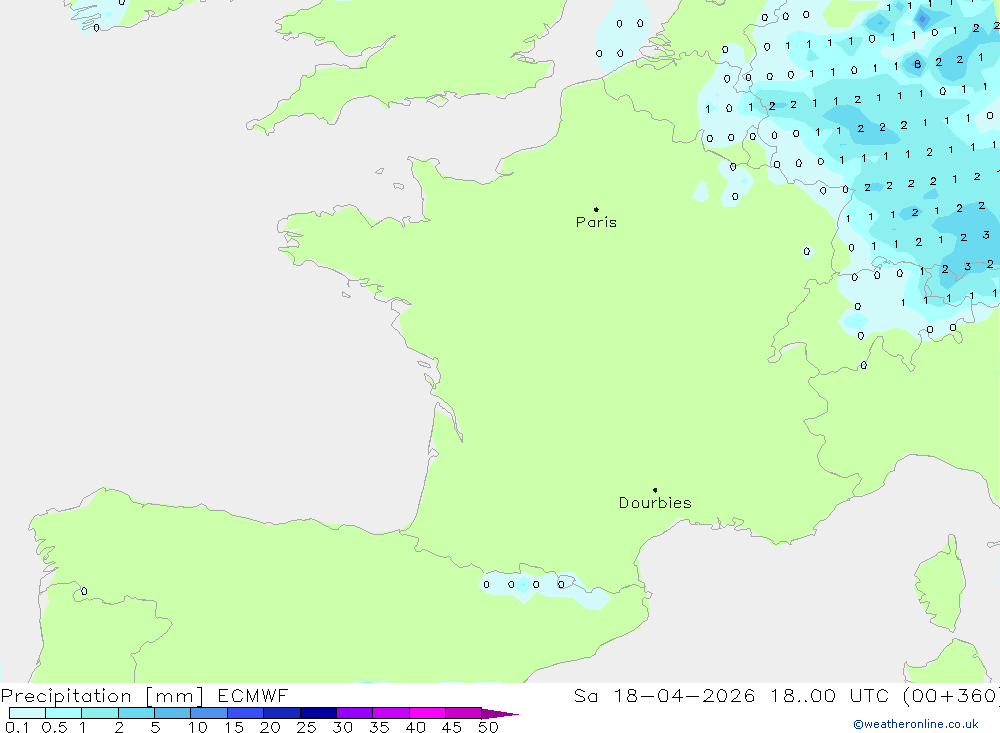This screenshot has width=1000, height=733.
Task: Select the 10 mm blue legend swatch
Action: pos(209,713)
